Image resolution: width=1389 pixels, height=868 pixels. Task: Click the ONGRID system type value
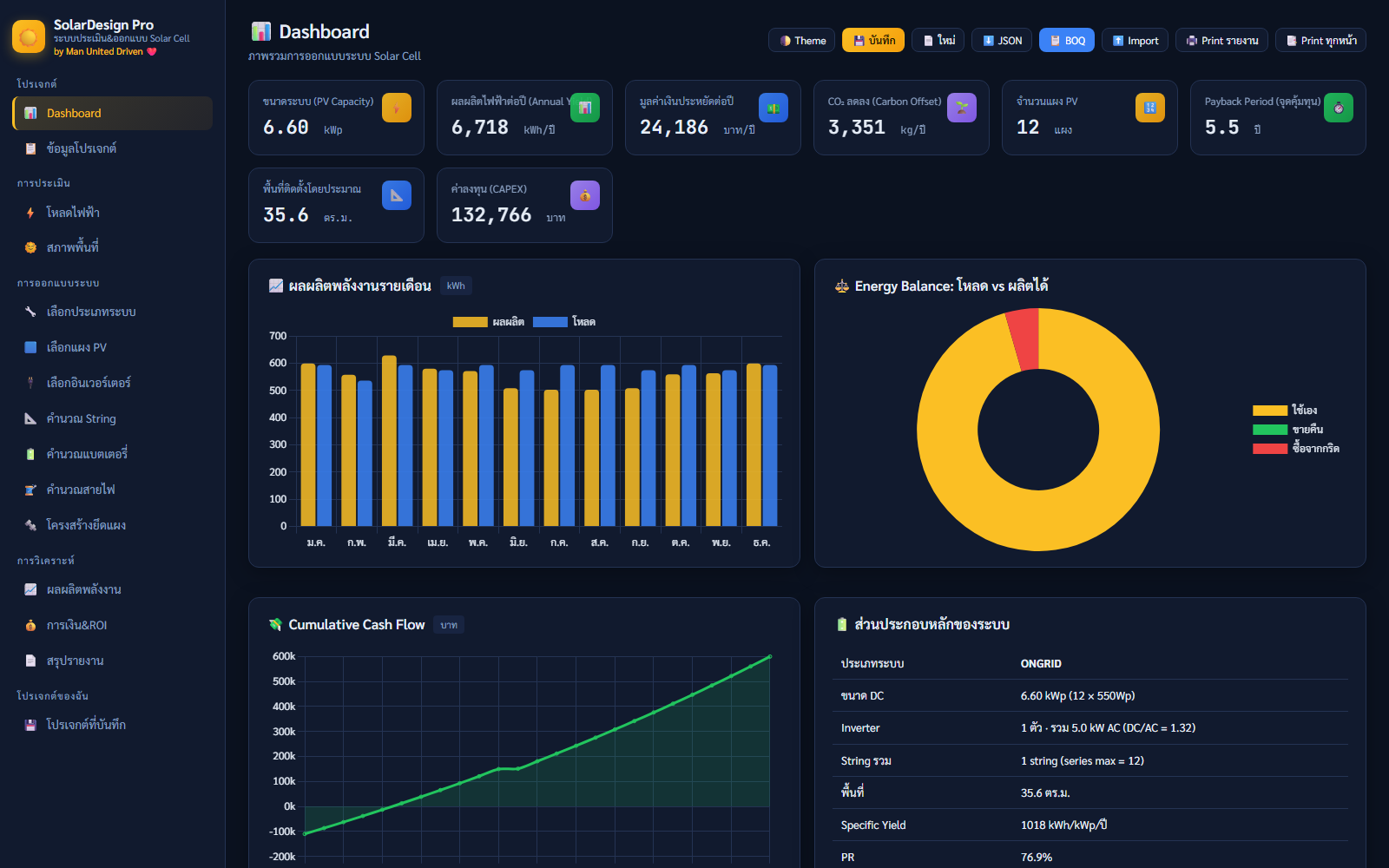click(1041, 664)
